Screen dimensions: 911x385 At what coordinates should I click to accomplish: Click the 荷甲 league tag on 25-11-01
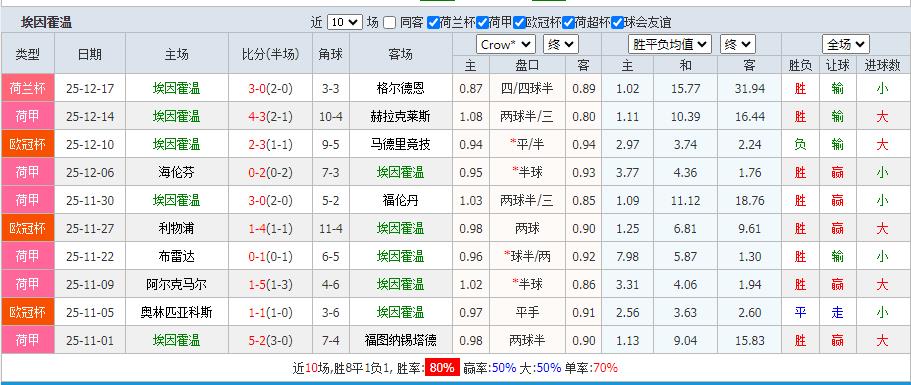tap(27, 340)
